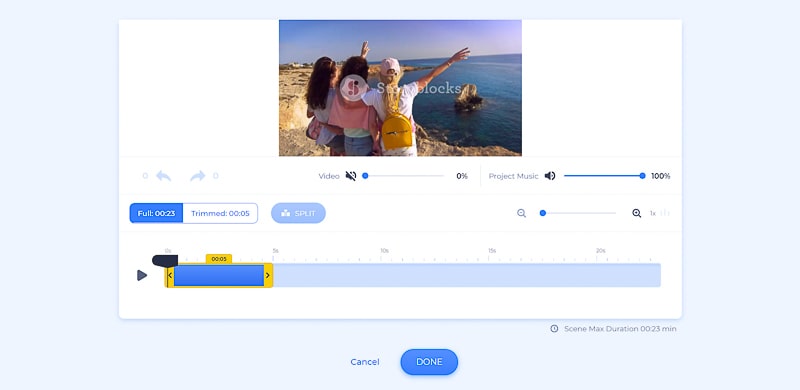Play the timeline with the play button

point(142,276)
